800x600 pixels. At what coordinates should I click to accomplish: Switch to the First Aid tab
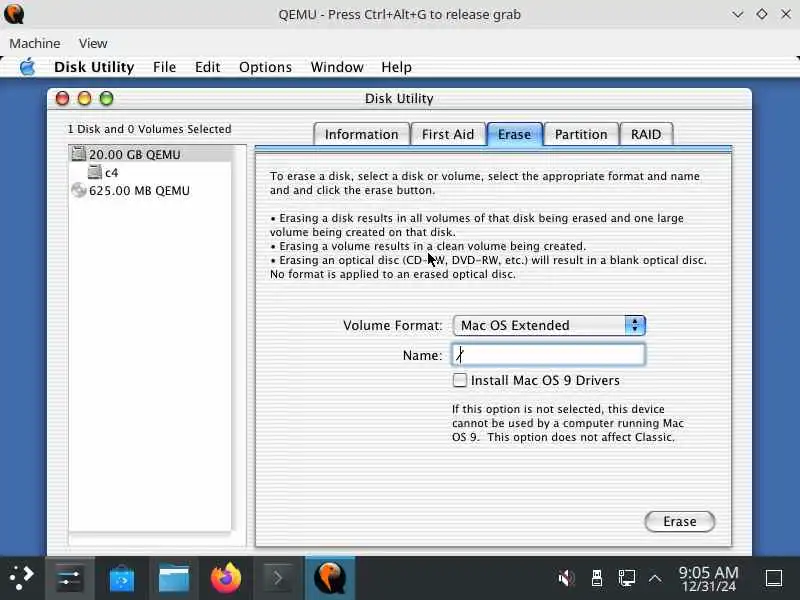447,134
